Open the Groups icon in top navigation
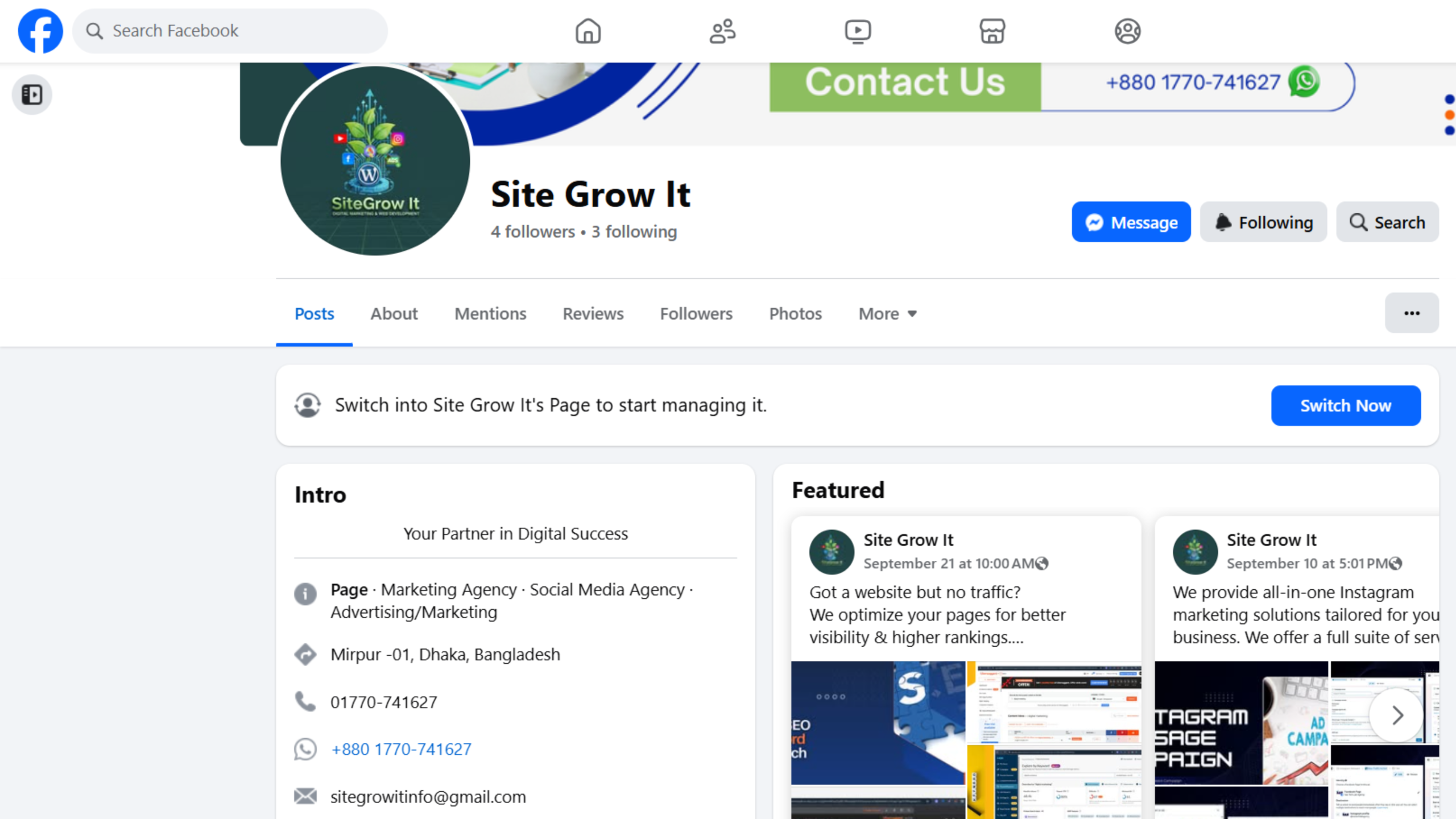1456x819 pixels. click(1127, 31)
